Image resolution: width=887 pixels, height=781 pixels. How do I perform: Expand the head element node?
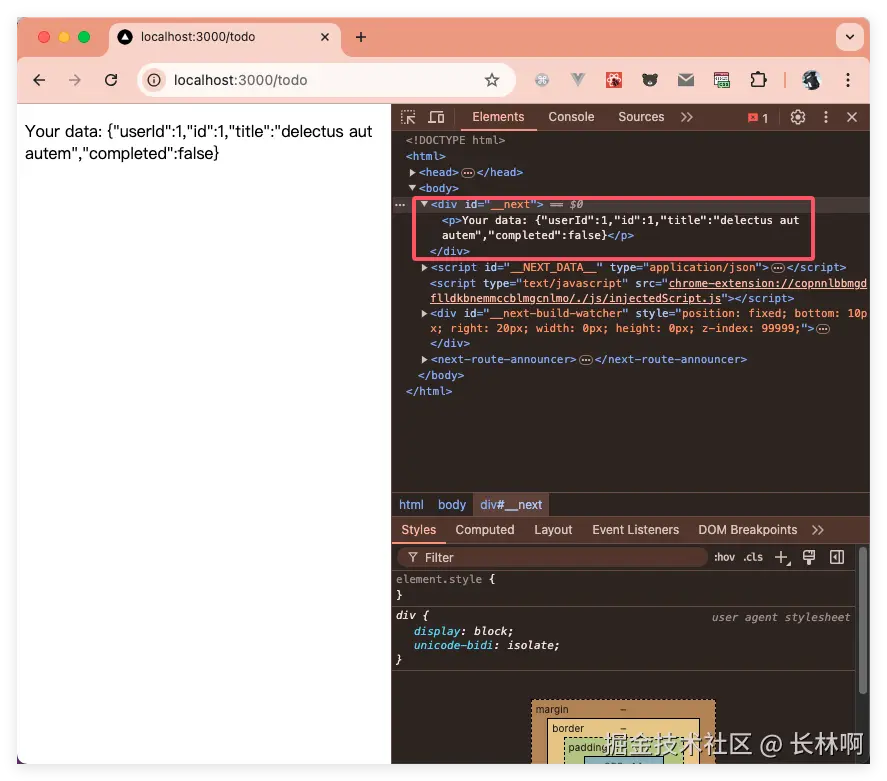tap(412, 172)
